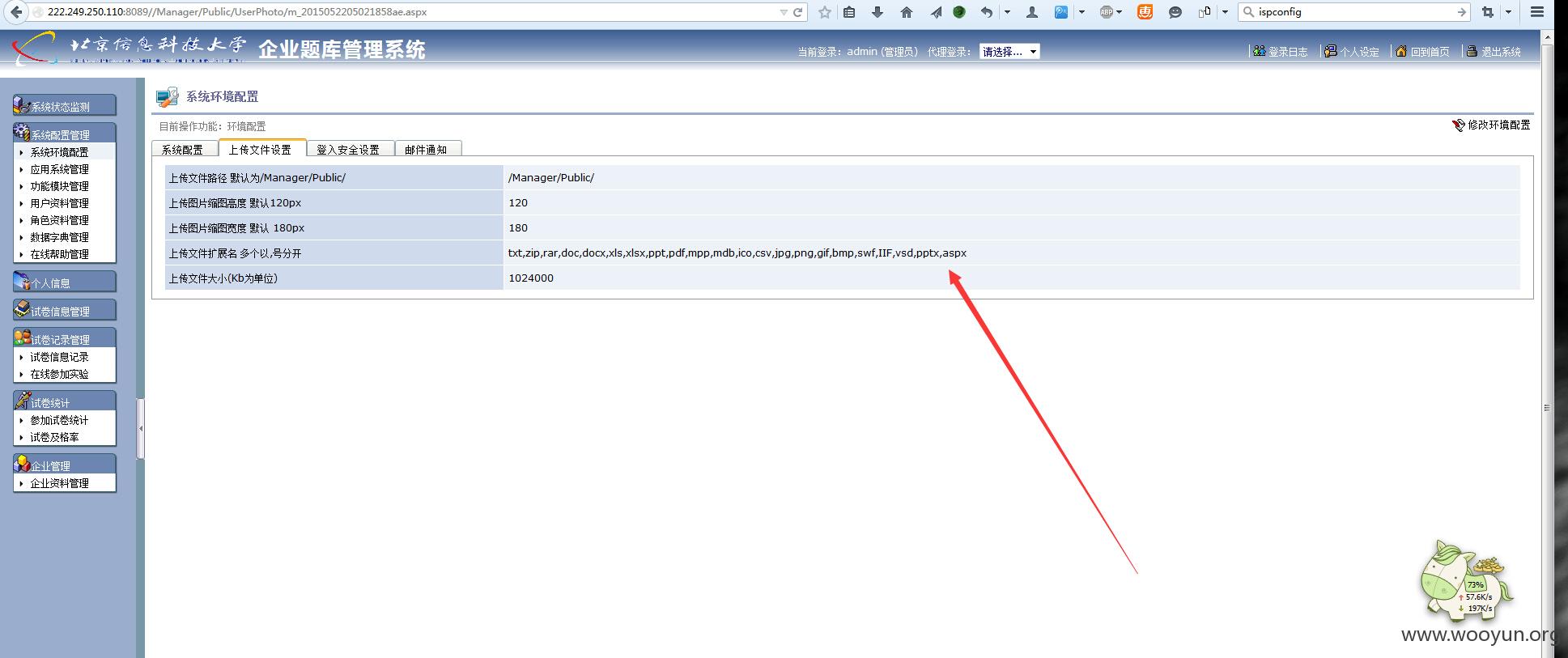Click the page resize toolbar icon
The width and height of the screenshot is (1568, 658).
point(1205,12)
